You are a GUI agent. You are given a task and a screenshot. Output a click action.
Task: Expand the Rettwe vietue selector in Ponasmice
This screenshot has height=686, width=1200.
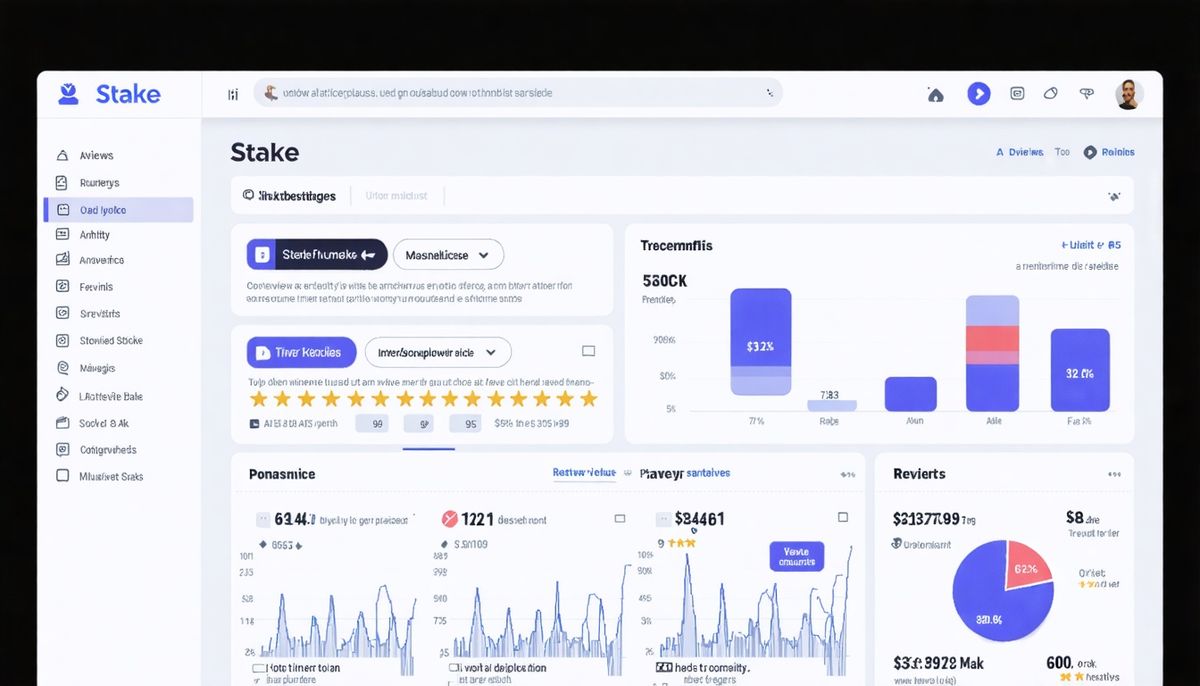(592, 473)
